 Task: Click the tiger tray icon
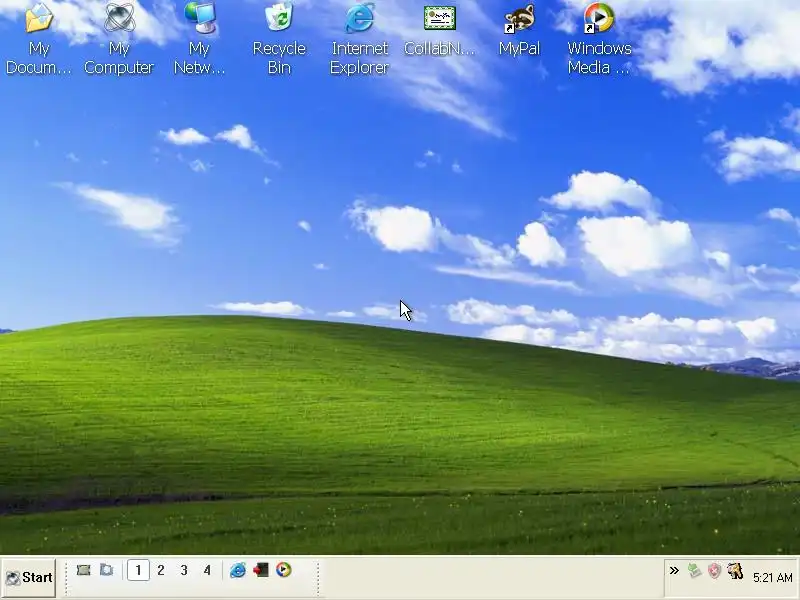735,570
